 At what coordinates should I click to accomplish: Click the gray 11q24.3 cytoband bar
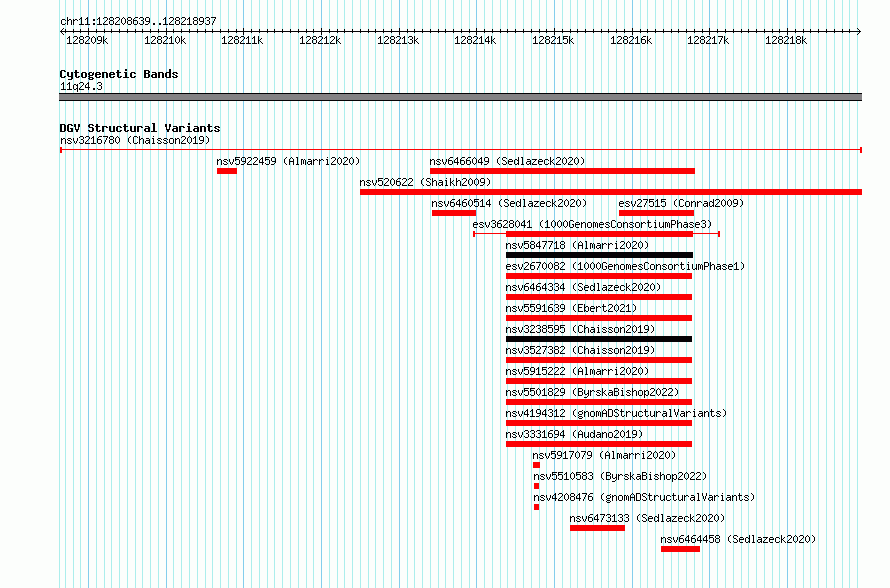[x=460, y=97]
